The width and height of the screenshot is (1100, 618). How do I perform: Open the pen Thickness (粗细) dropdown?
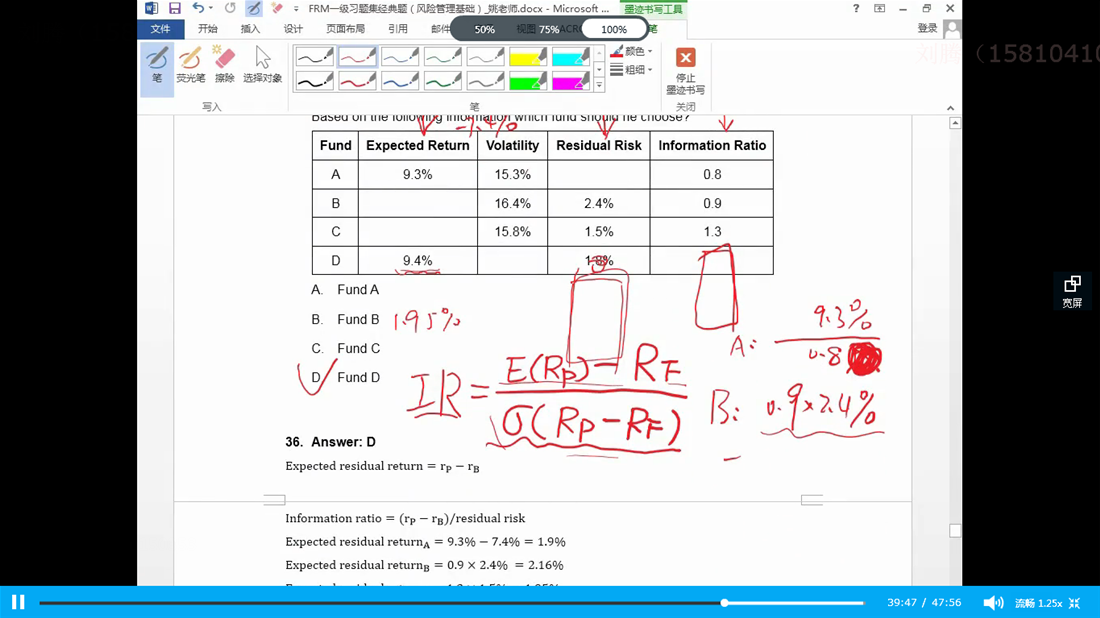[632, 70]
